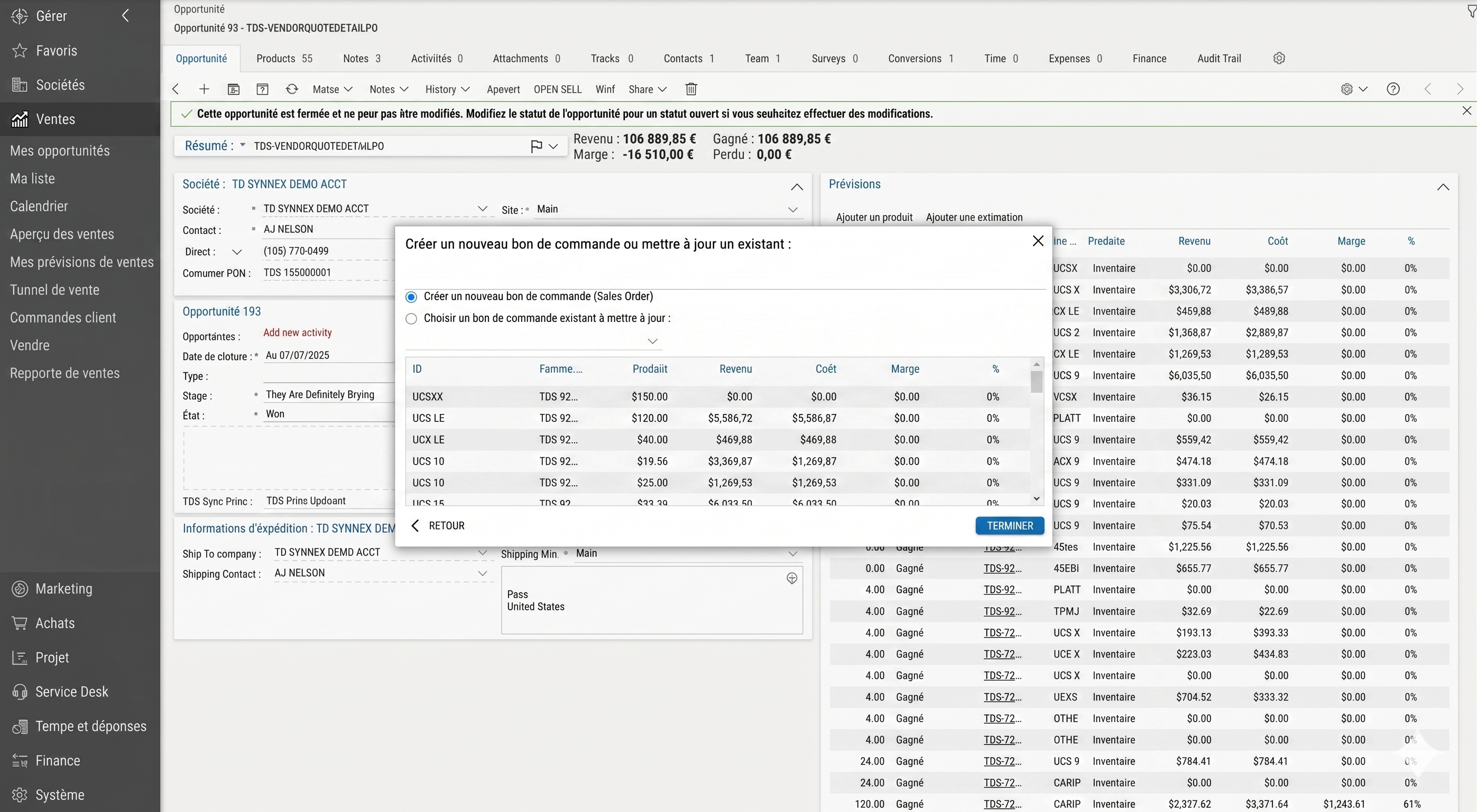Open Mes opportunités in sidebar
This screenshot has height=812, width=1477.
point(60,151)
